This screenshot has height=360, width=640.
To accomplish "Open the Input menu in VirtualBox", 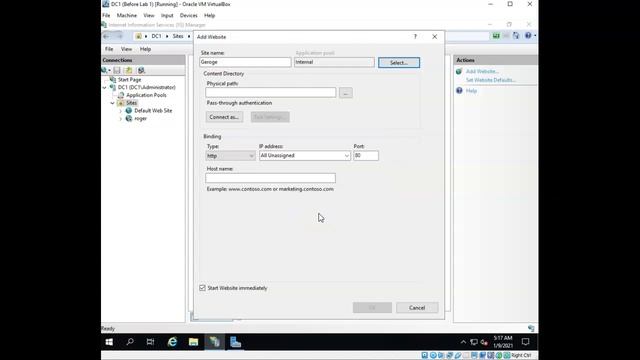I will [167, 16].
